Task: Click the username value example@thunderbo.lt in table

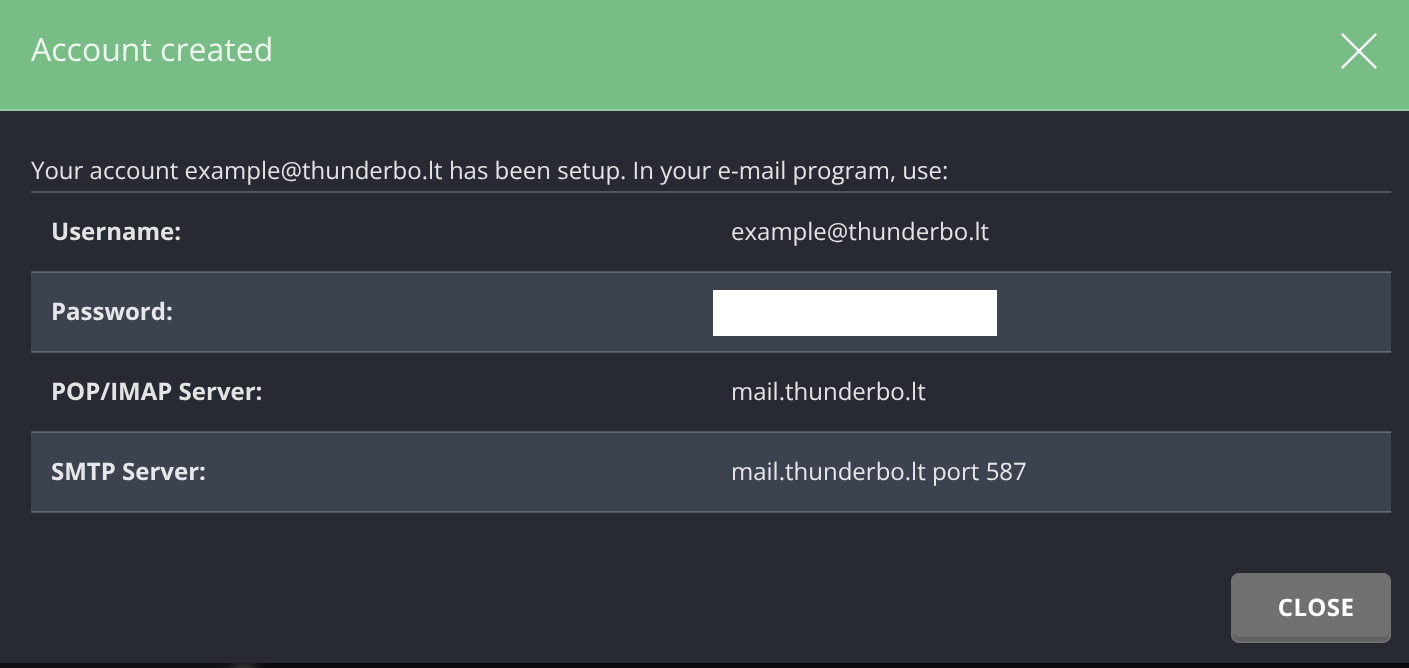Action: point(860,232)
